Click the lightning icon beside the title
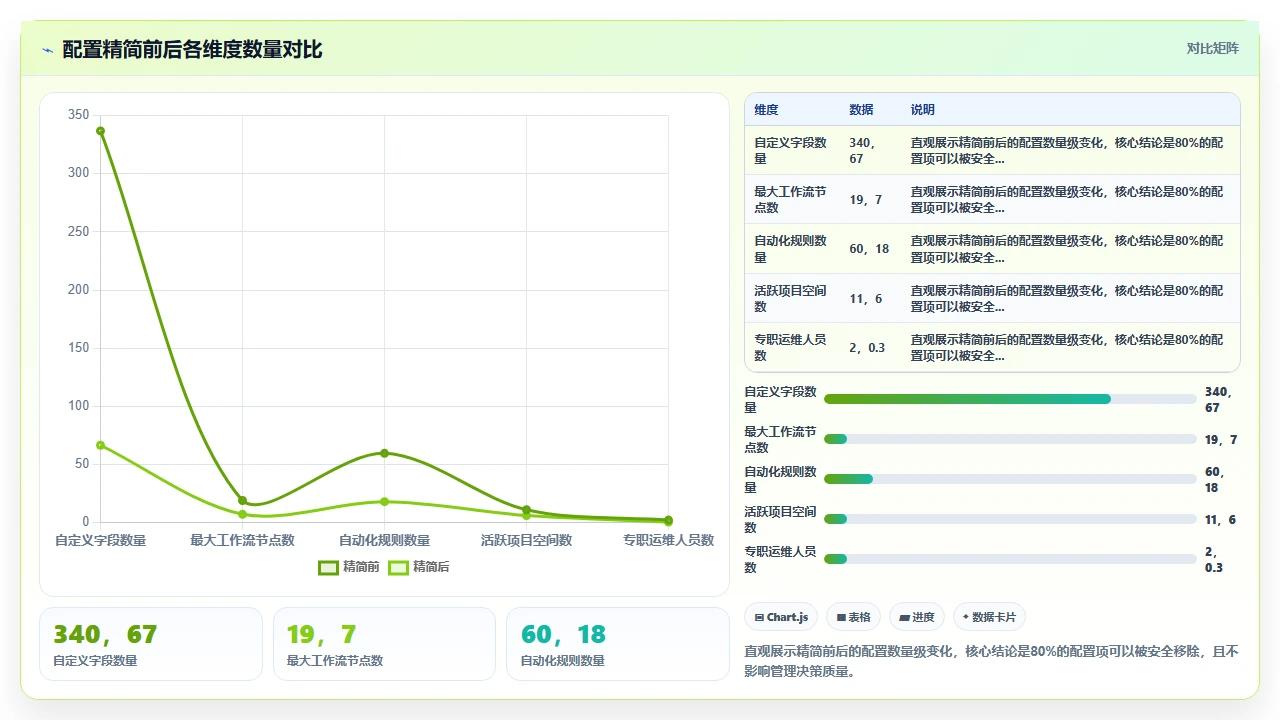Screen dimensions: 1280x720 [47, 50]
